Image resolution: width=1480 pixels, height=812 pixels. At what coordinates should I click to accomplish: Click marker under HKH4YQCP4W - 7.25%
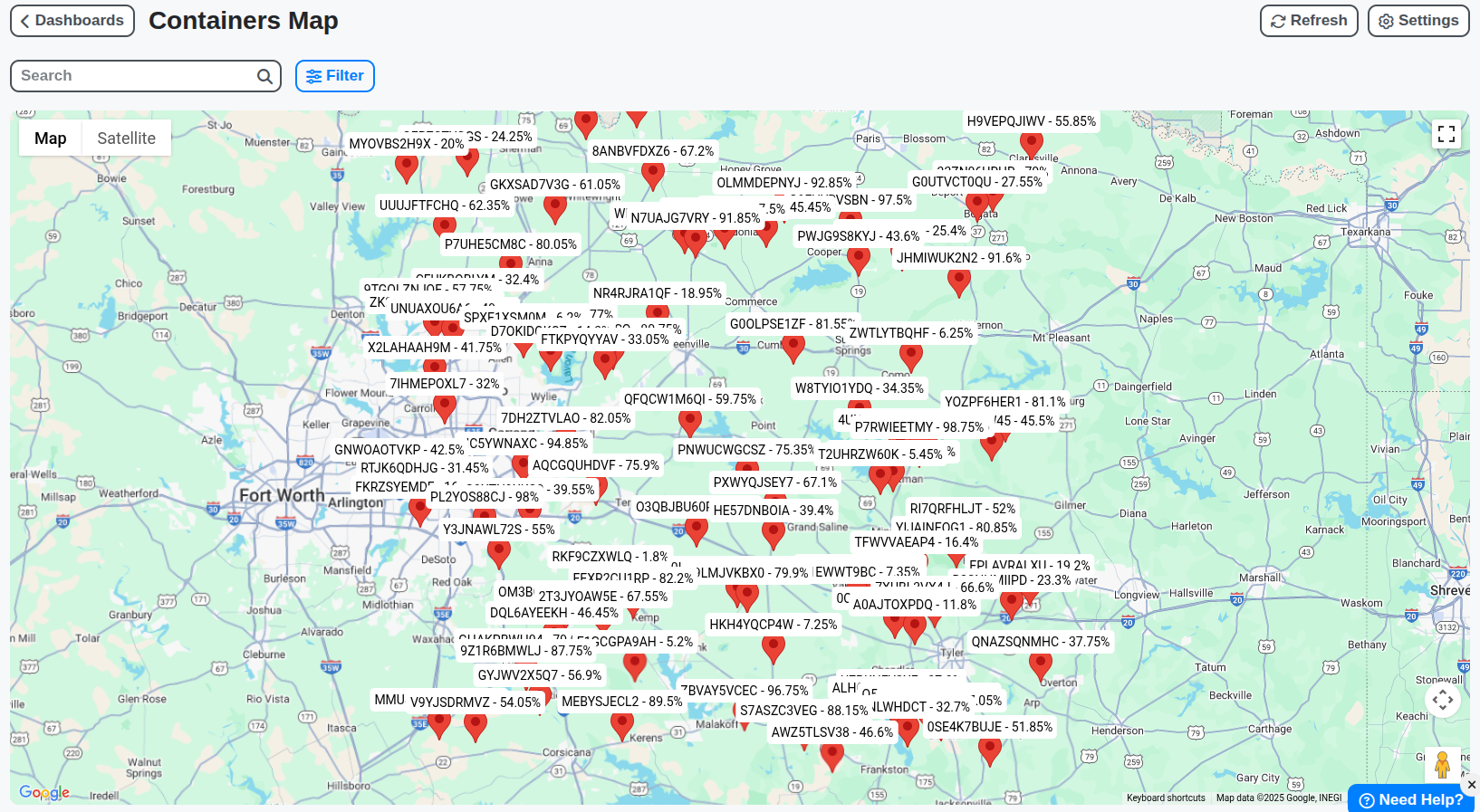[x=774, y=649]
